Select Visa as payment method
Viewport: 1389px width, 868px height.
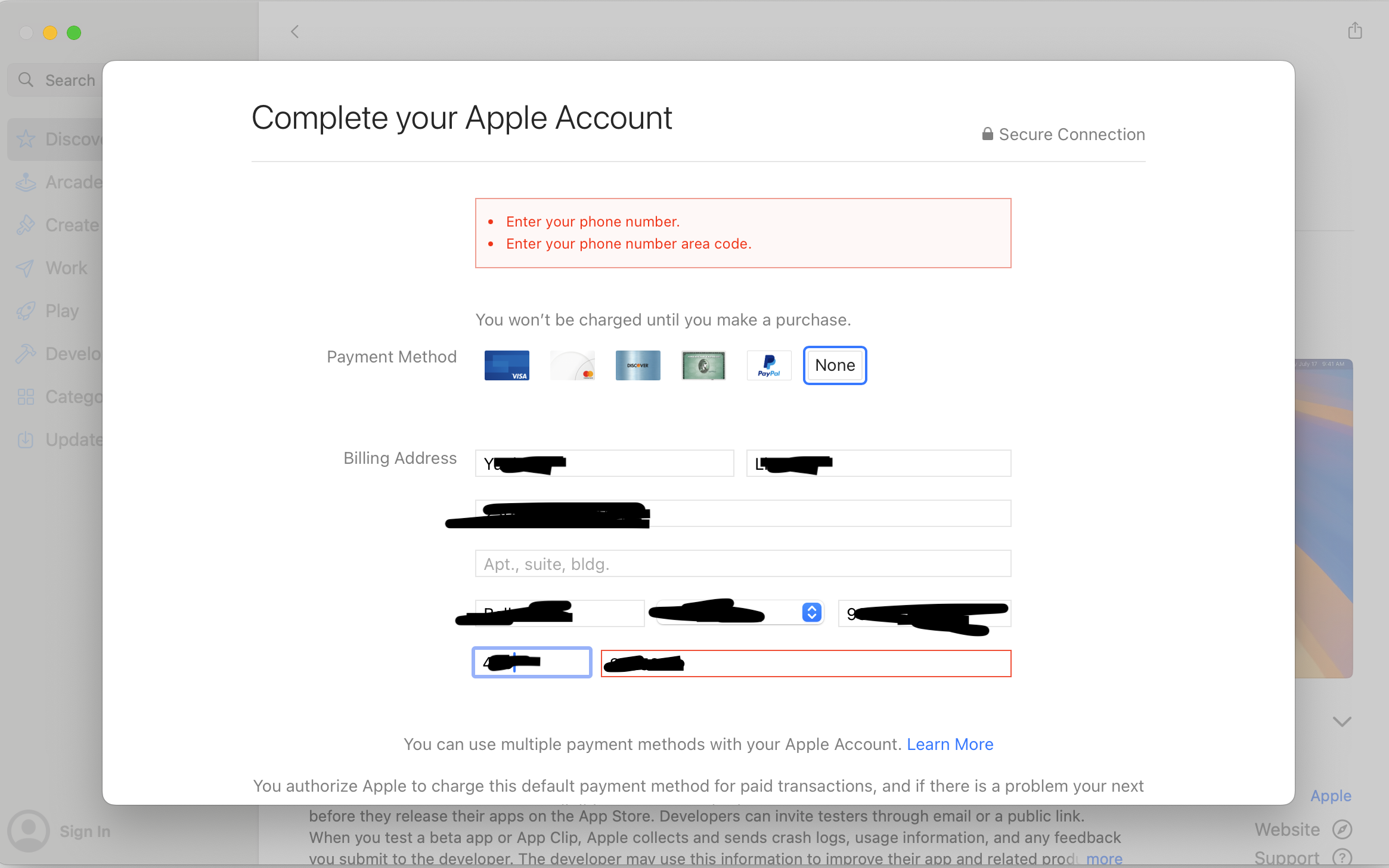[x=507, y=365]
